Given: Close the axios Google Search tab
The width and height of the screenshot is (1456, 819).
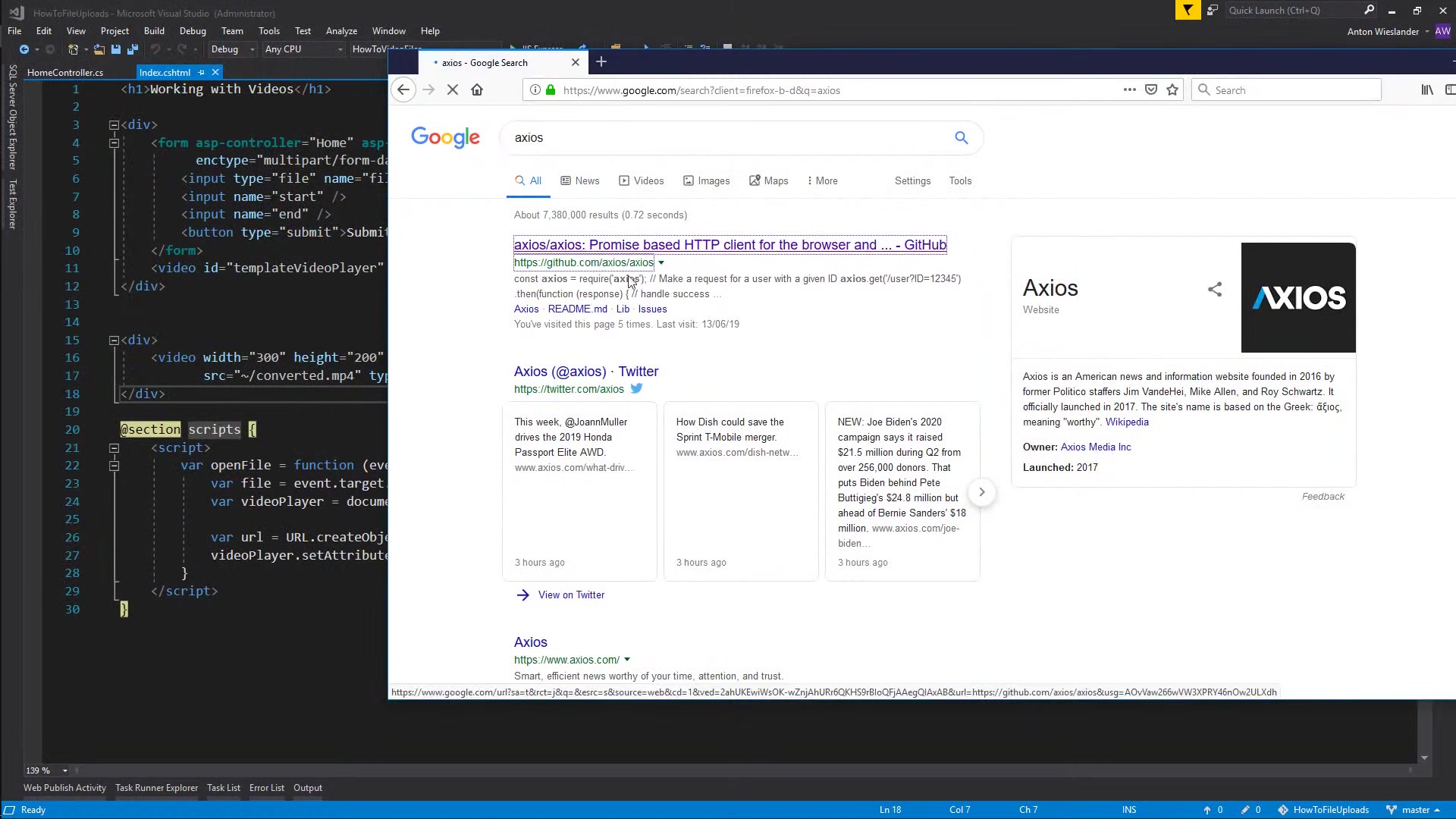Looking at the screenshot, I should (576, 62).
